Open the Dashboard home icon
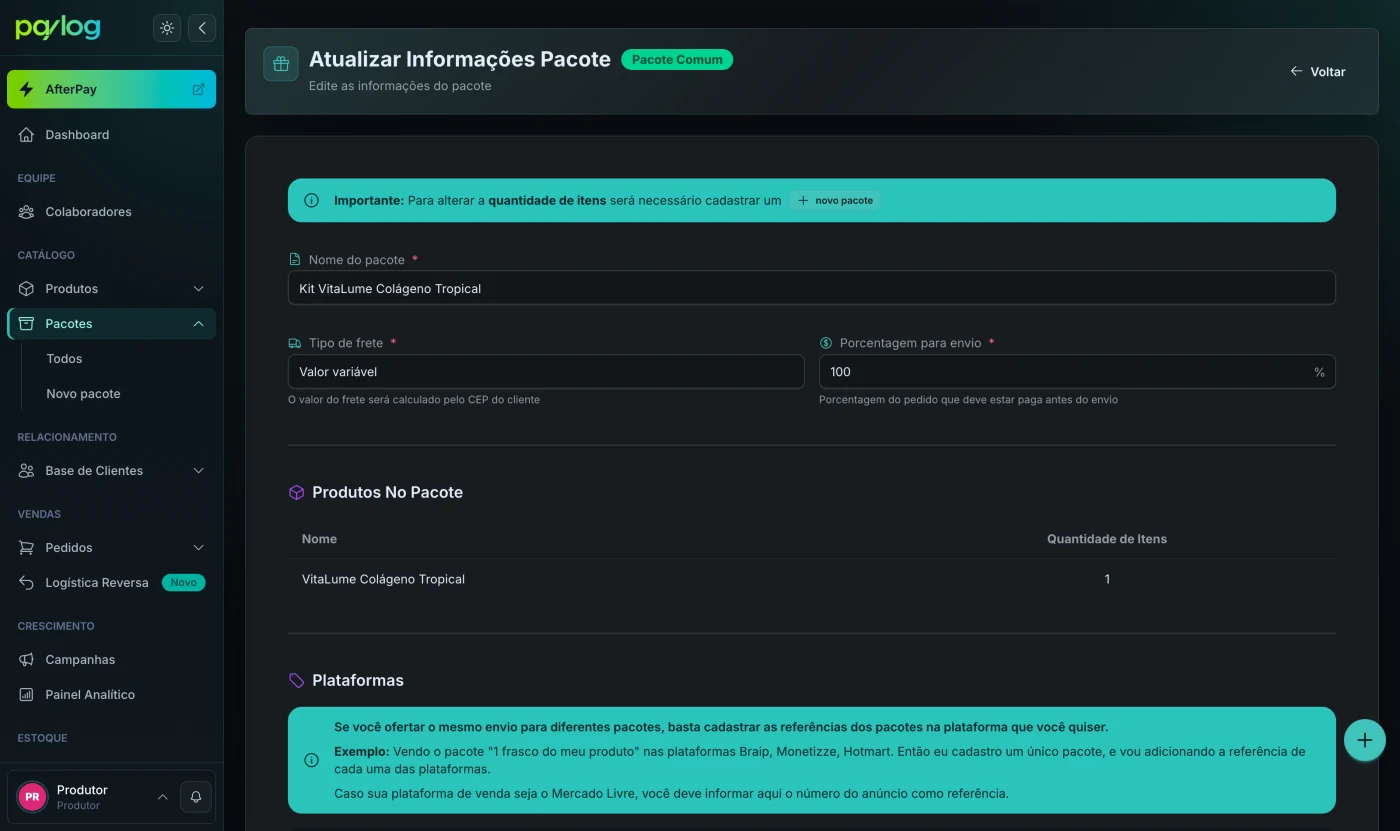 [27, 135]
